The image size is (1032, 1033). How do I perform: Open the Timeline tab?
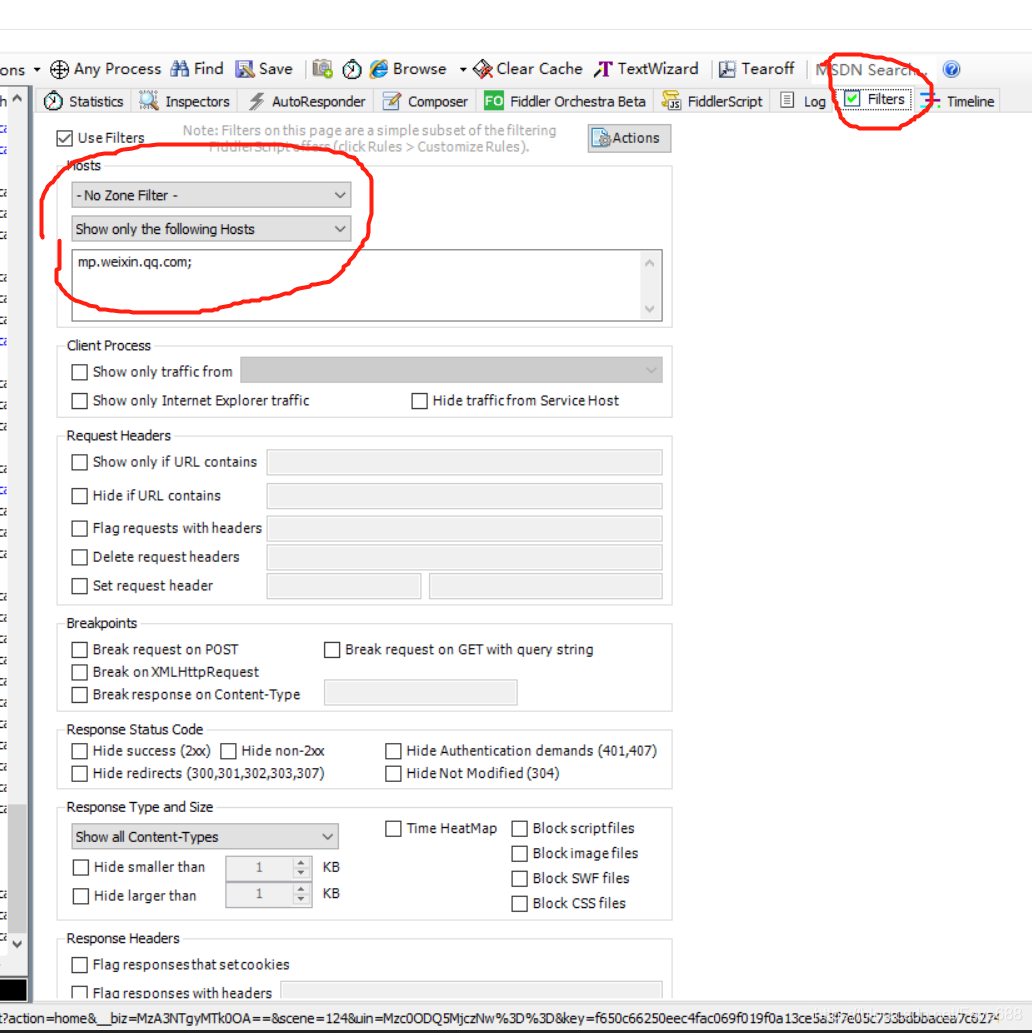(x=960, y=101)
